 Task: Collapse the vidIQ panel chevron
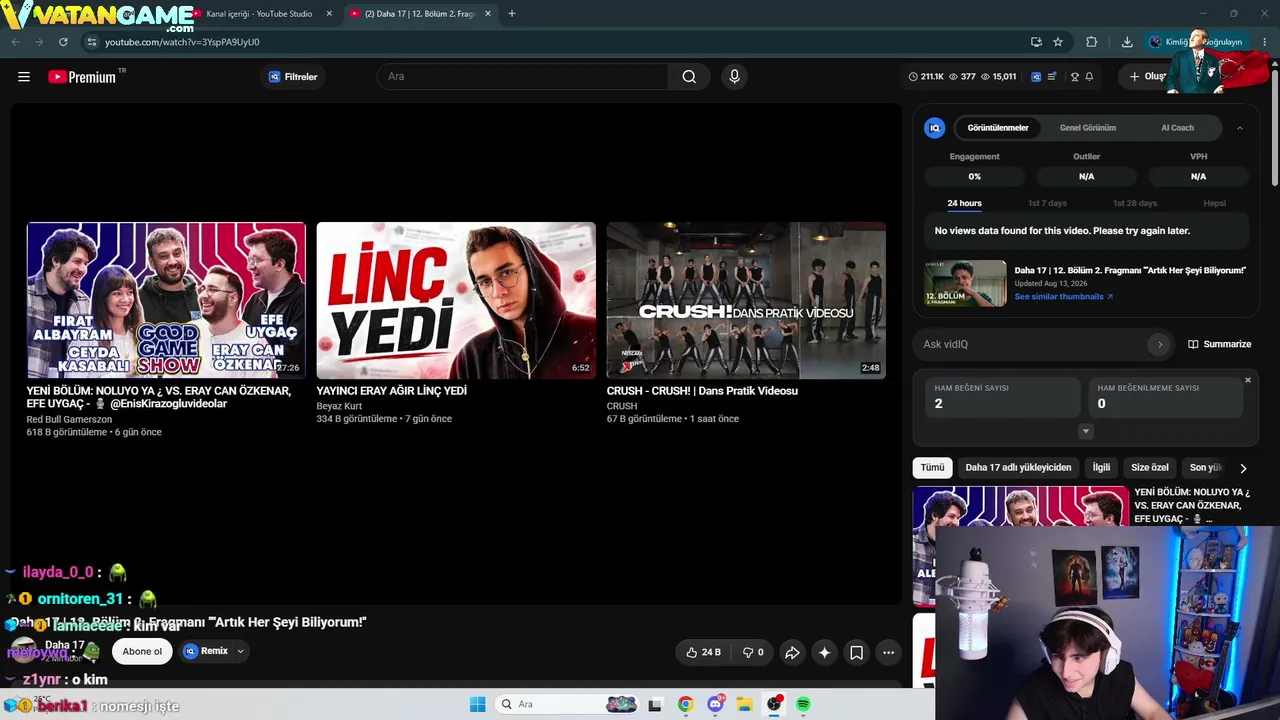click(x=1240, y=128)
